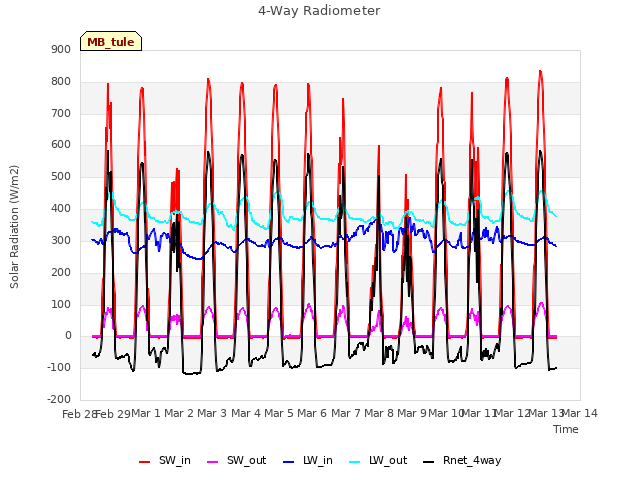Image resolution: width=640 pixels, height=480 pixels.
Task: Click the -200 y-axis tick label
Action: (x=59, y=399)
